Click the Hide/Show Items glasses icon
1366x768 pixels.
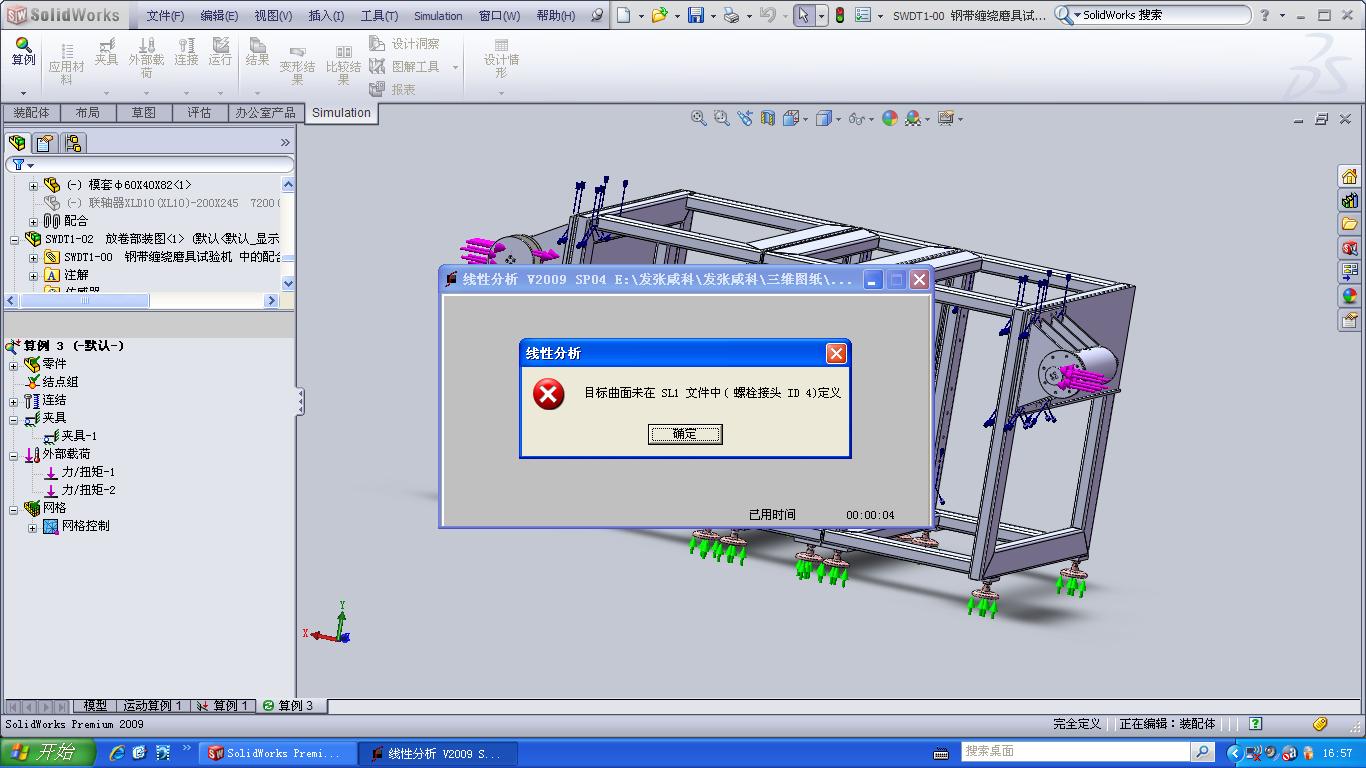point(856,118)
